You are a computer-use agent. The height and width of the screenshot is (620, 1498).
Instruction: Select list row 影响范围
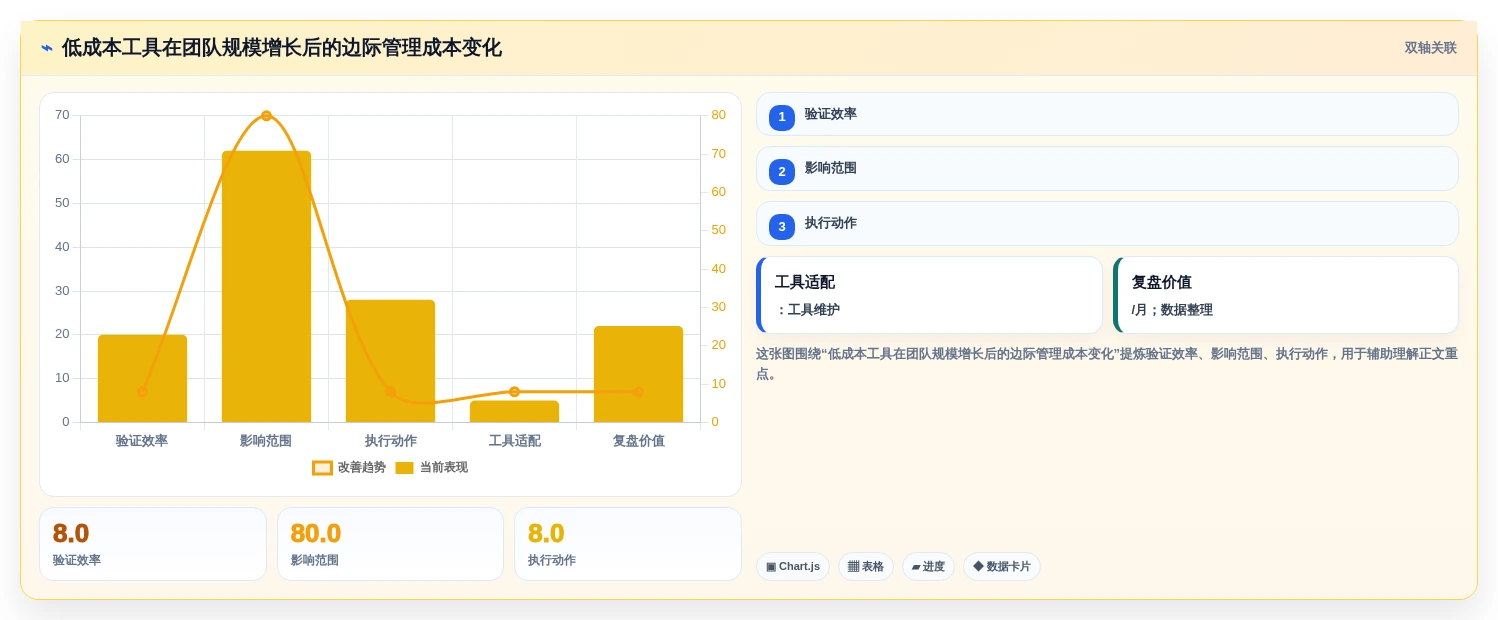pos(1107,169)
